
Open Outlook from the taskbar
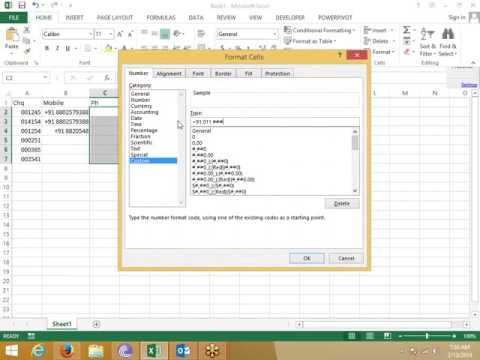coord(183,351)
